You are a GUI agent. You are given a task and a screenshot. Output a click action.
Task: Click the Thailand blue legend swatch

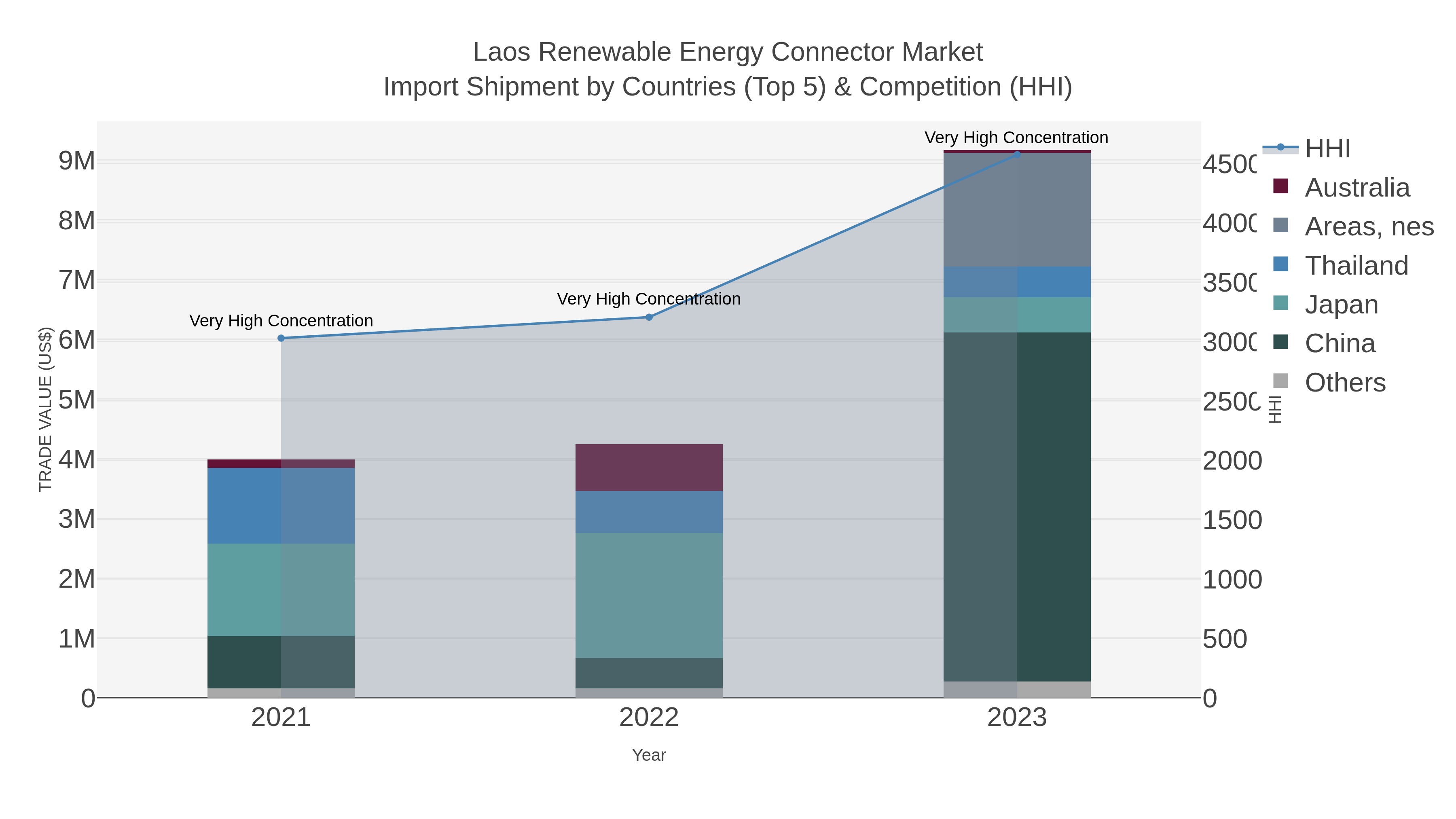pyautogui.click(x=1280, y=264)
